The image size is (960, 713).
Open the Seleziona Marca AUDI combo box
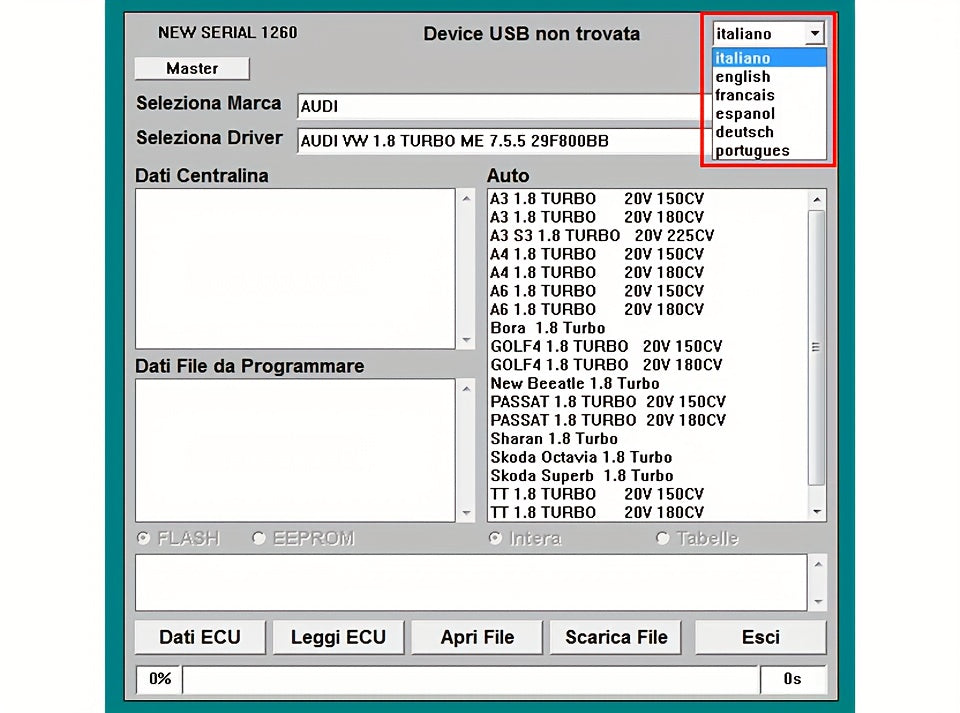(x=499, y=106)
